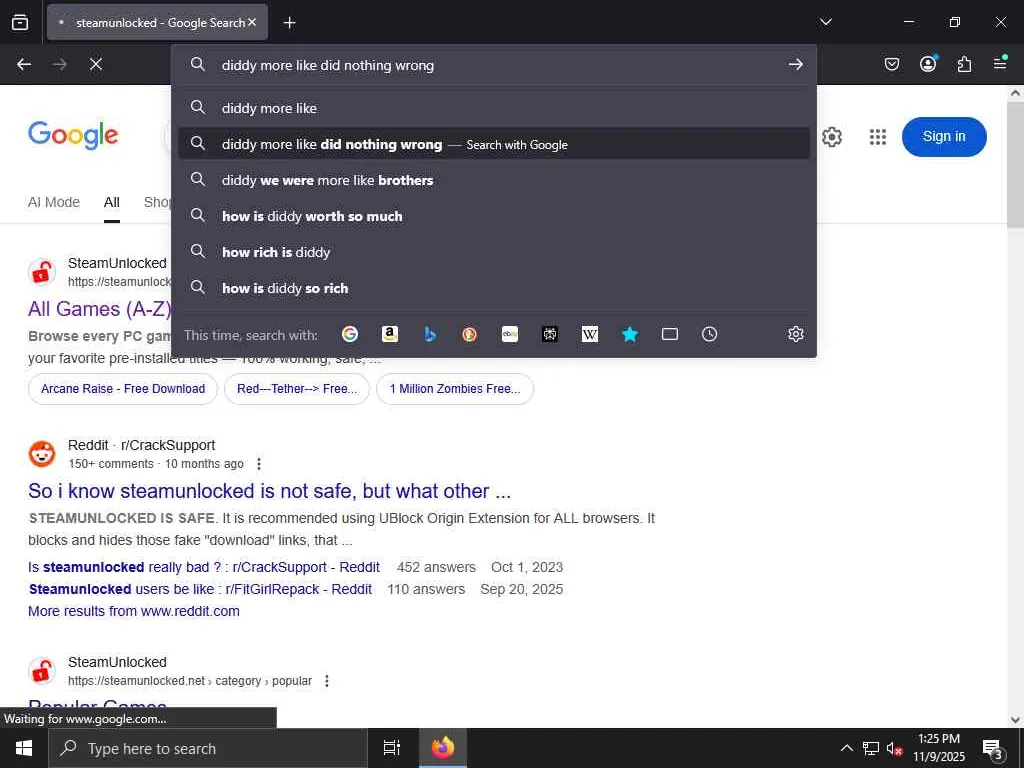Select suggestion 'diddy more like did nothing wrong'
Viewport: 1024px width, 768px height.
[494, 144]
